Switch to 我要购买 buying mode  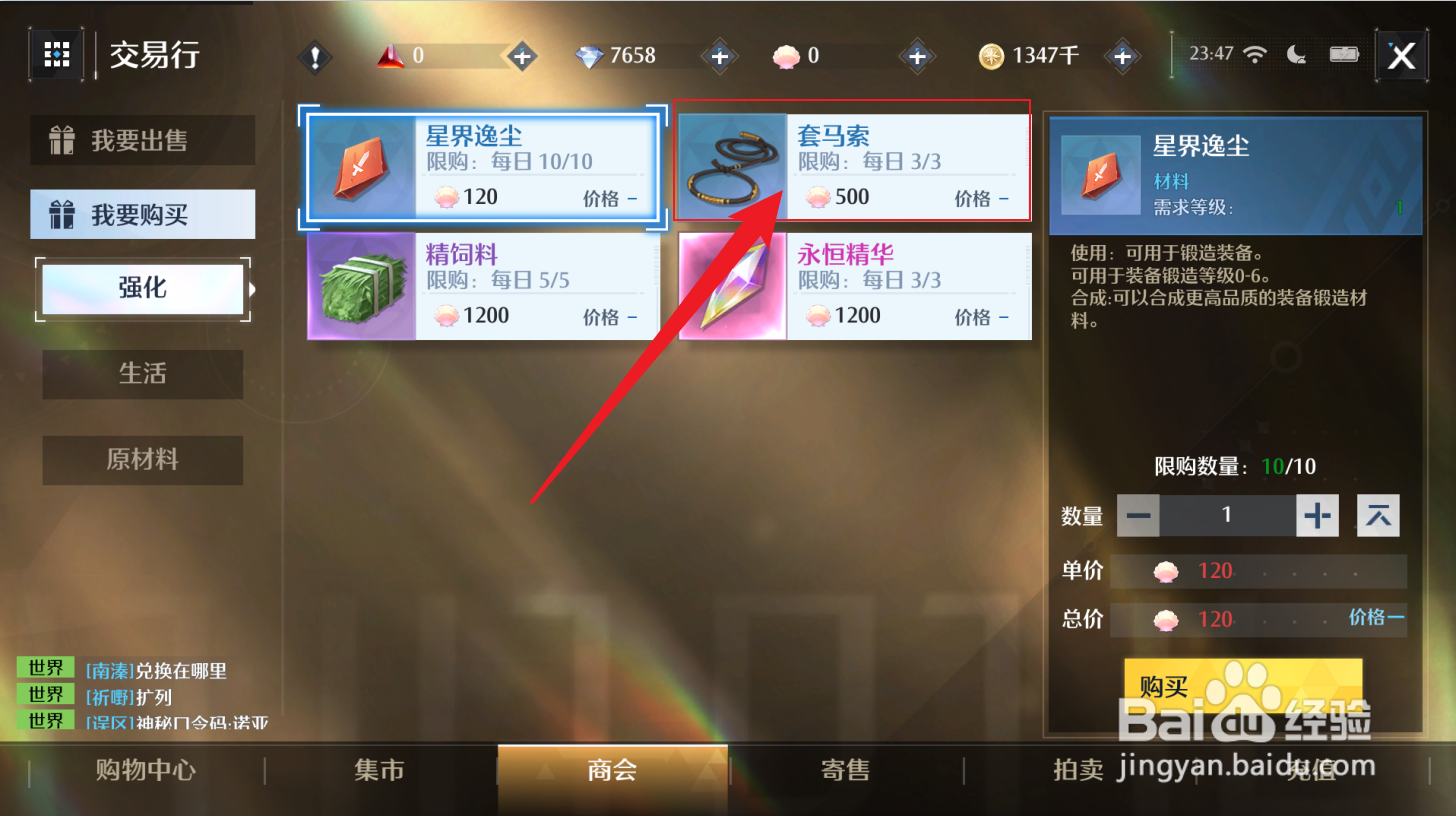tap(143, 214)
